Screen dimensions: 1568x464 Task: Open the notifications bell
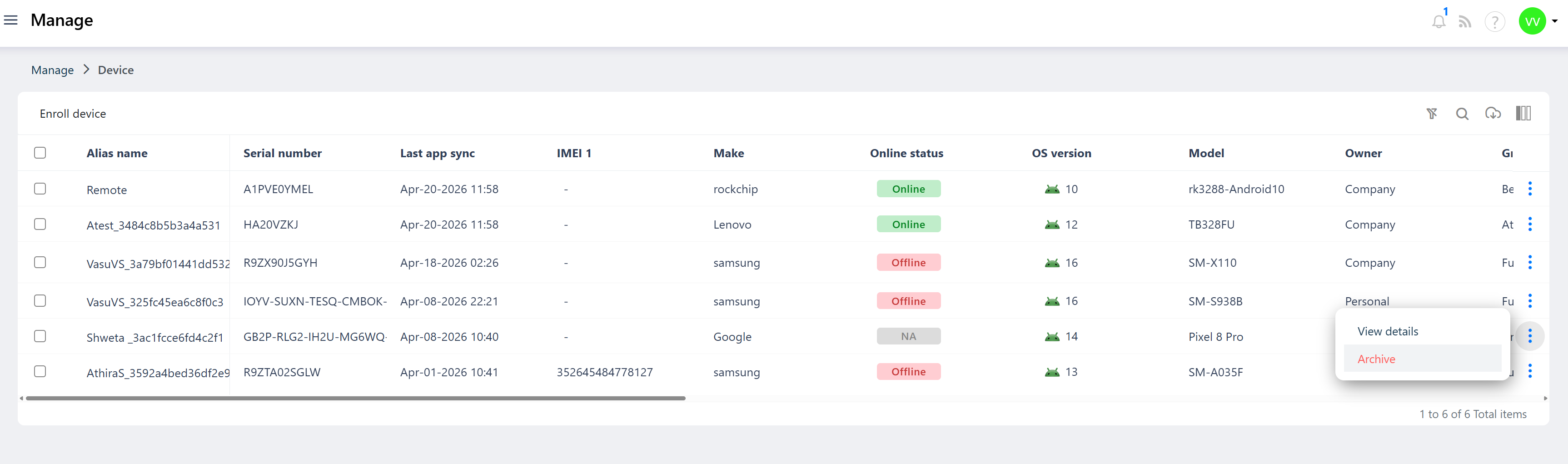(1439, 21)
